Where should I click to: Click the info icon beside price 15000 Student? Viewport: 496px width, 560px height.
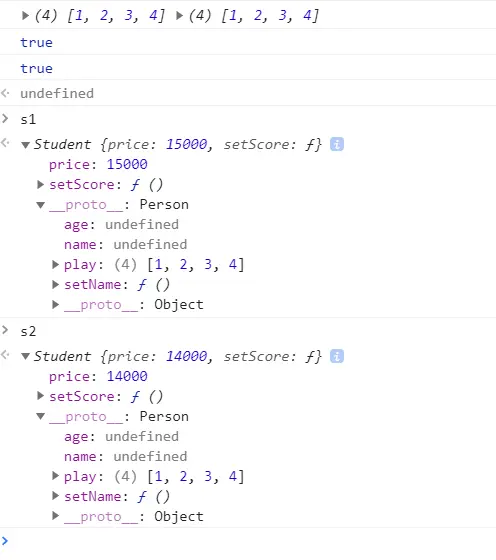click(x=337, y=144)
